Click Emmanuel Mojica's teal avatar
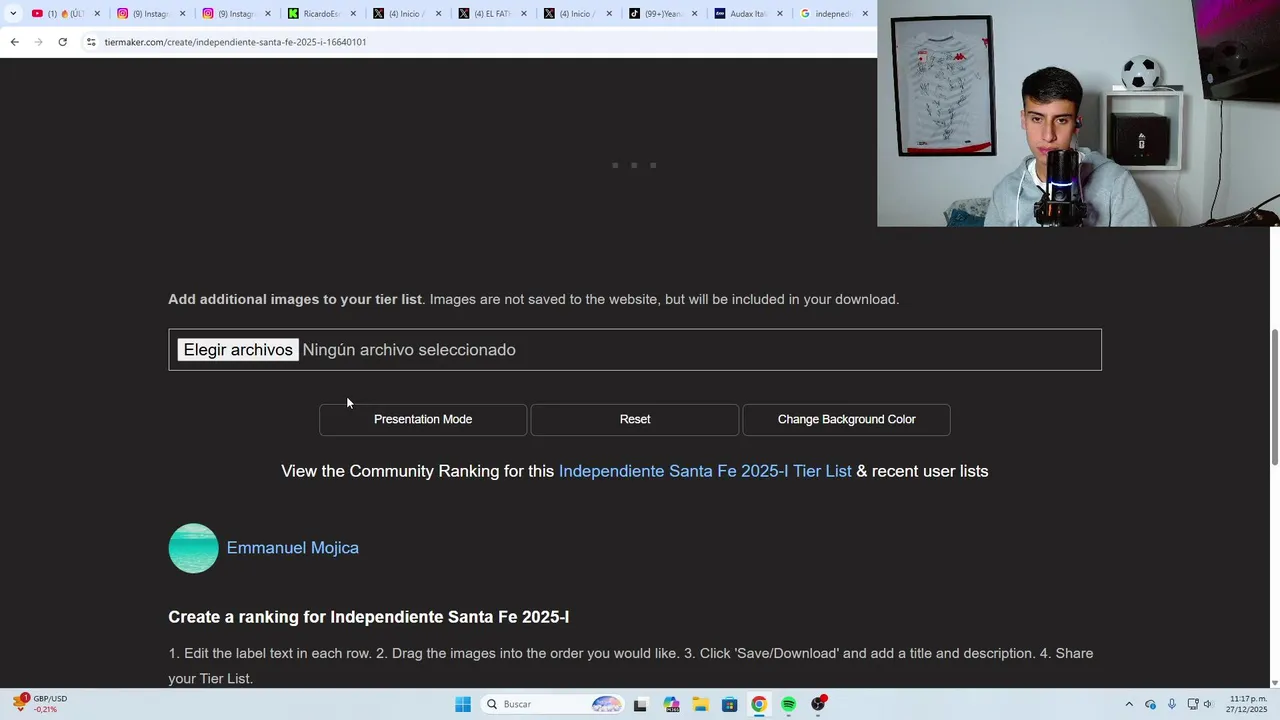1280x720 pixels. (193, 548)
